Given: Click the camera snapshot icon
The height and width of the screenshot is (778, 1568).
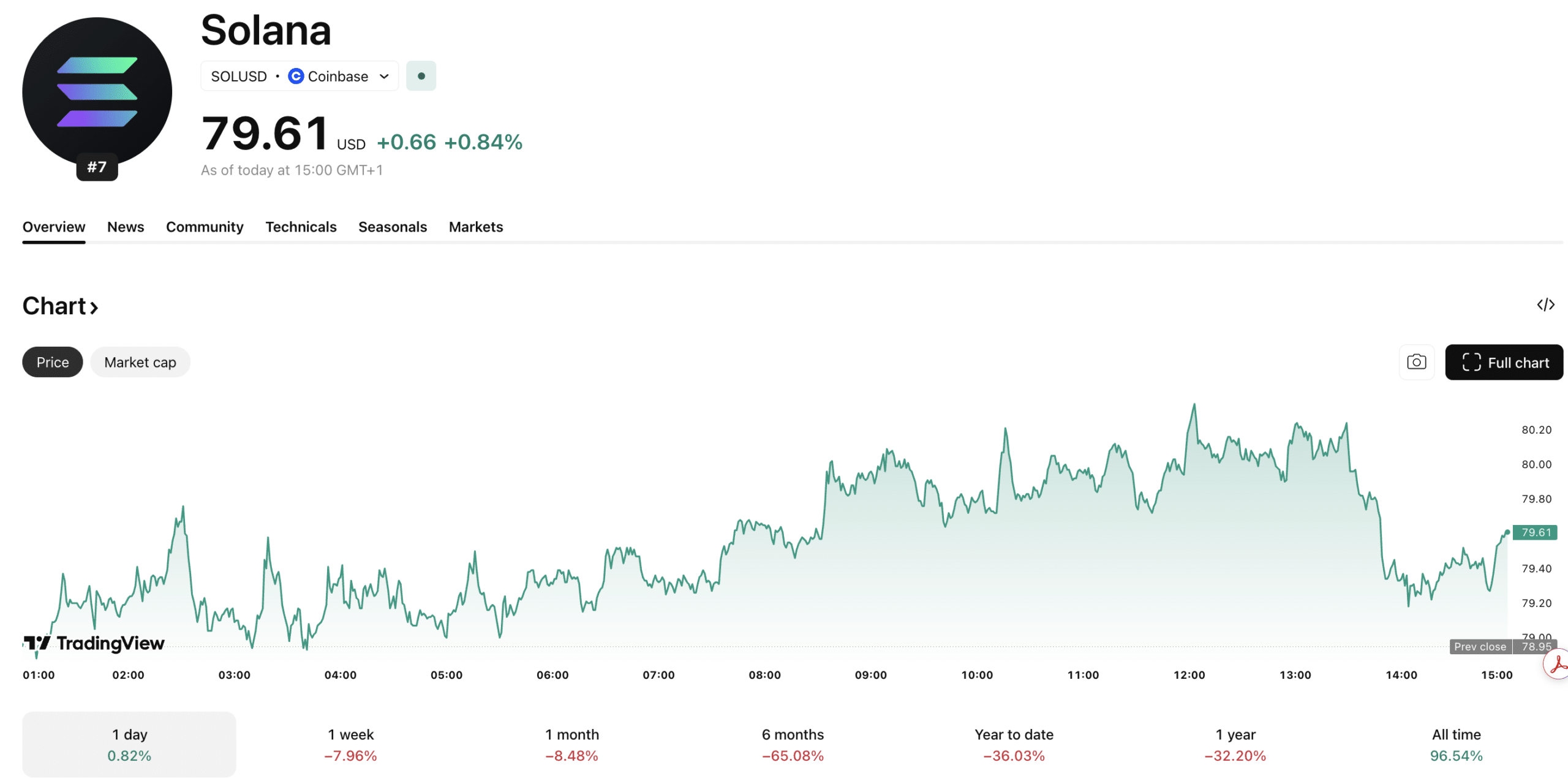Looking at the screenshot, I should pos(1416,362).
